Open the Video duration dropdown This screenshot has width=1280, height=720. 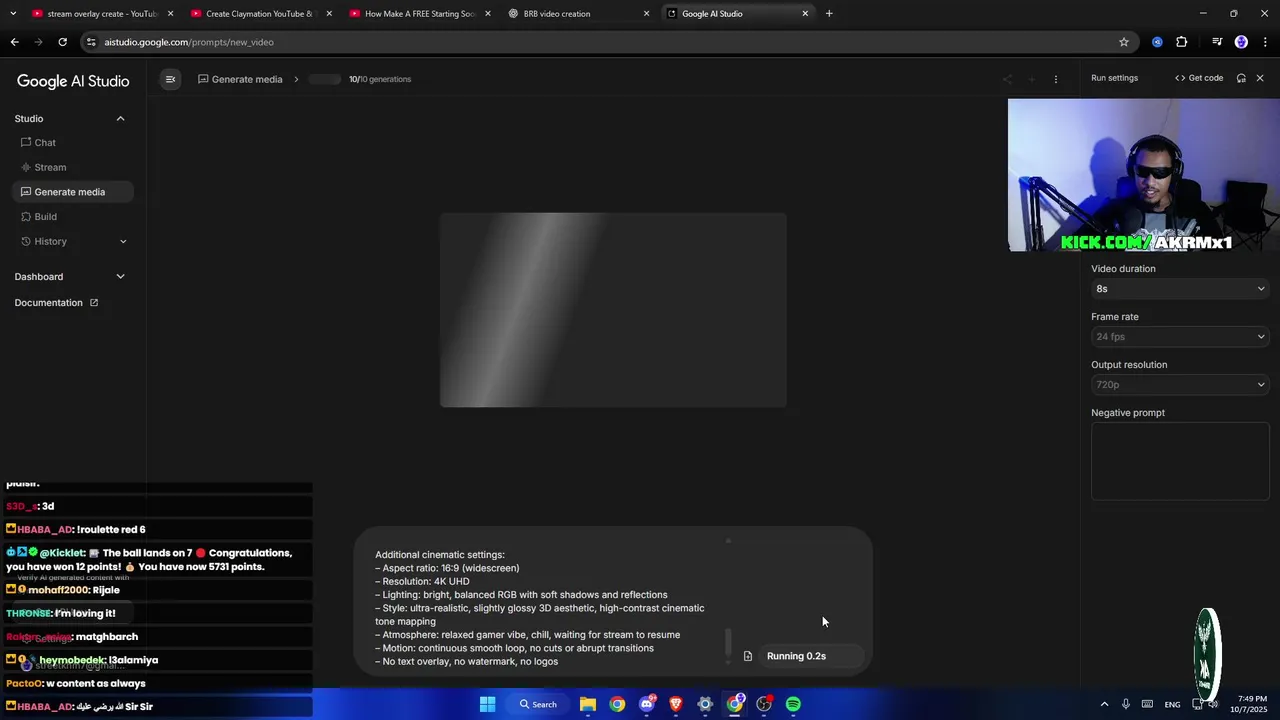coord(1180,289)
